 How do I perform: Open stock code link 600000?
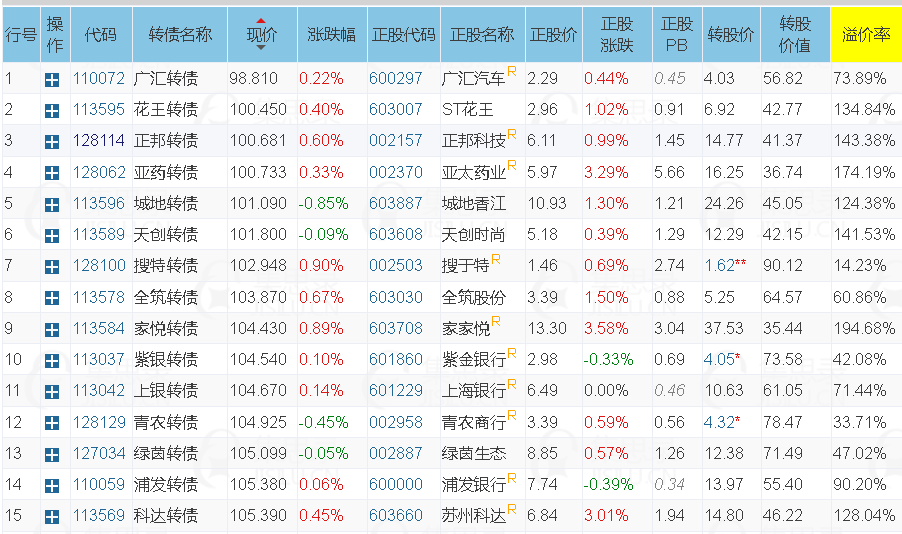396,485
